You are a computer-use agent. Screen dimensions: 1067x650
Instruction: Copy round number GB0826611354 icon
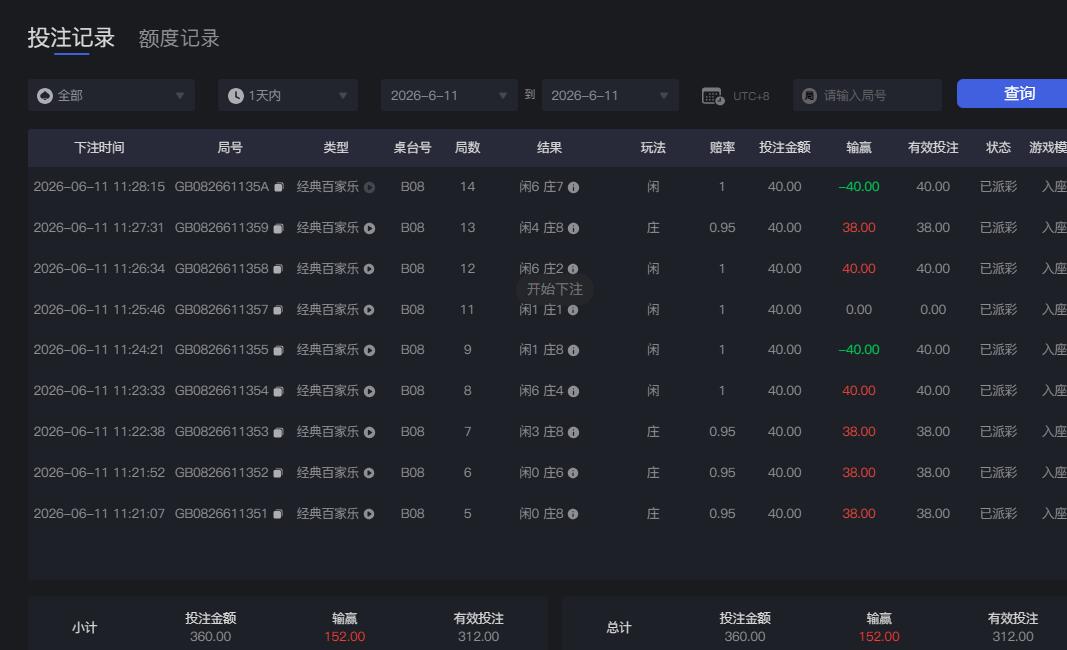point(278,391)
